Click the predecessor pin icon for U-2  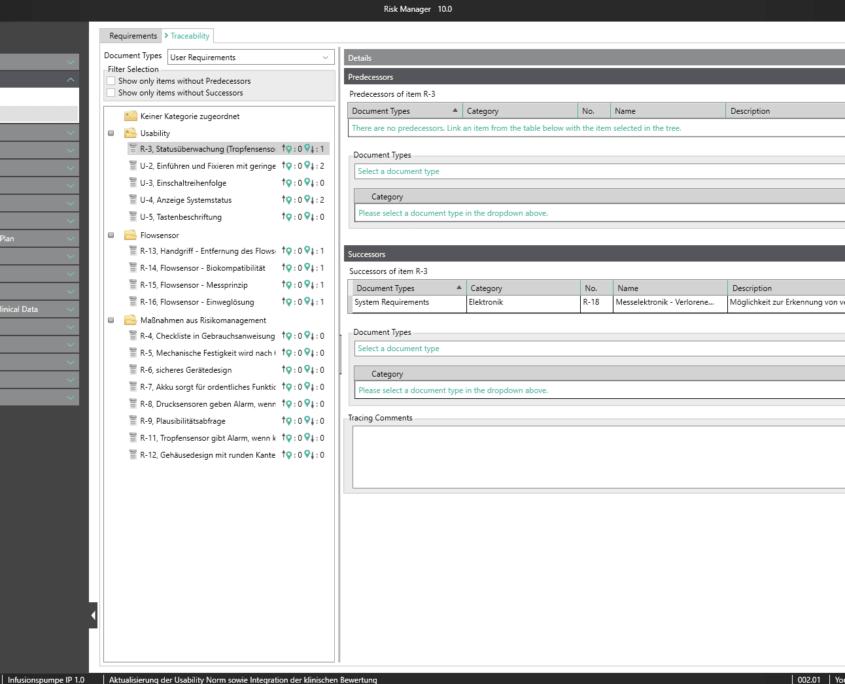290,166
